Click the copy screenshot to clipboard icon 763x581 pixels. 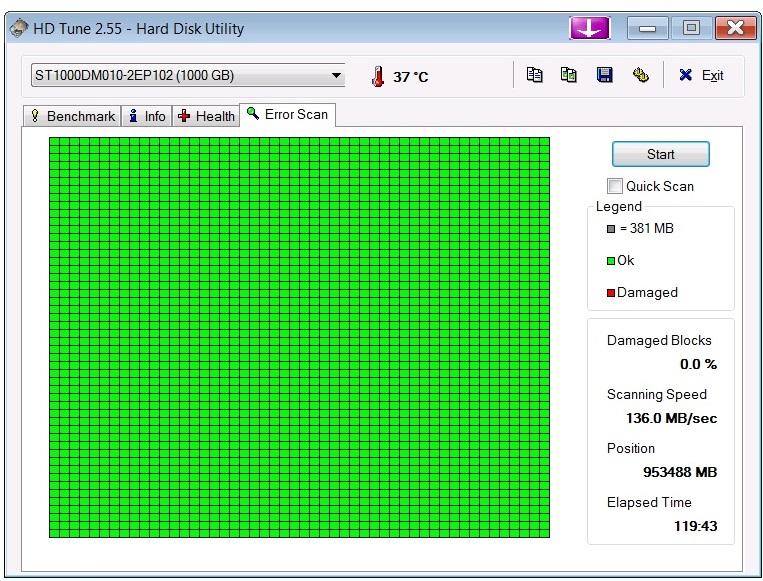click(569, 75)
